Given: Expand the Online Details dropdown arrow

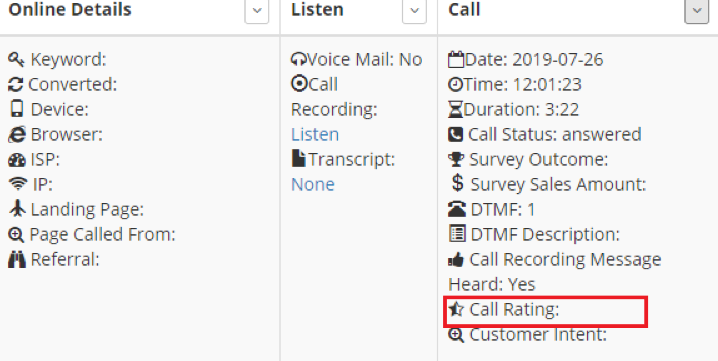Looking at the screenshot, I should tap(257, 10).
